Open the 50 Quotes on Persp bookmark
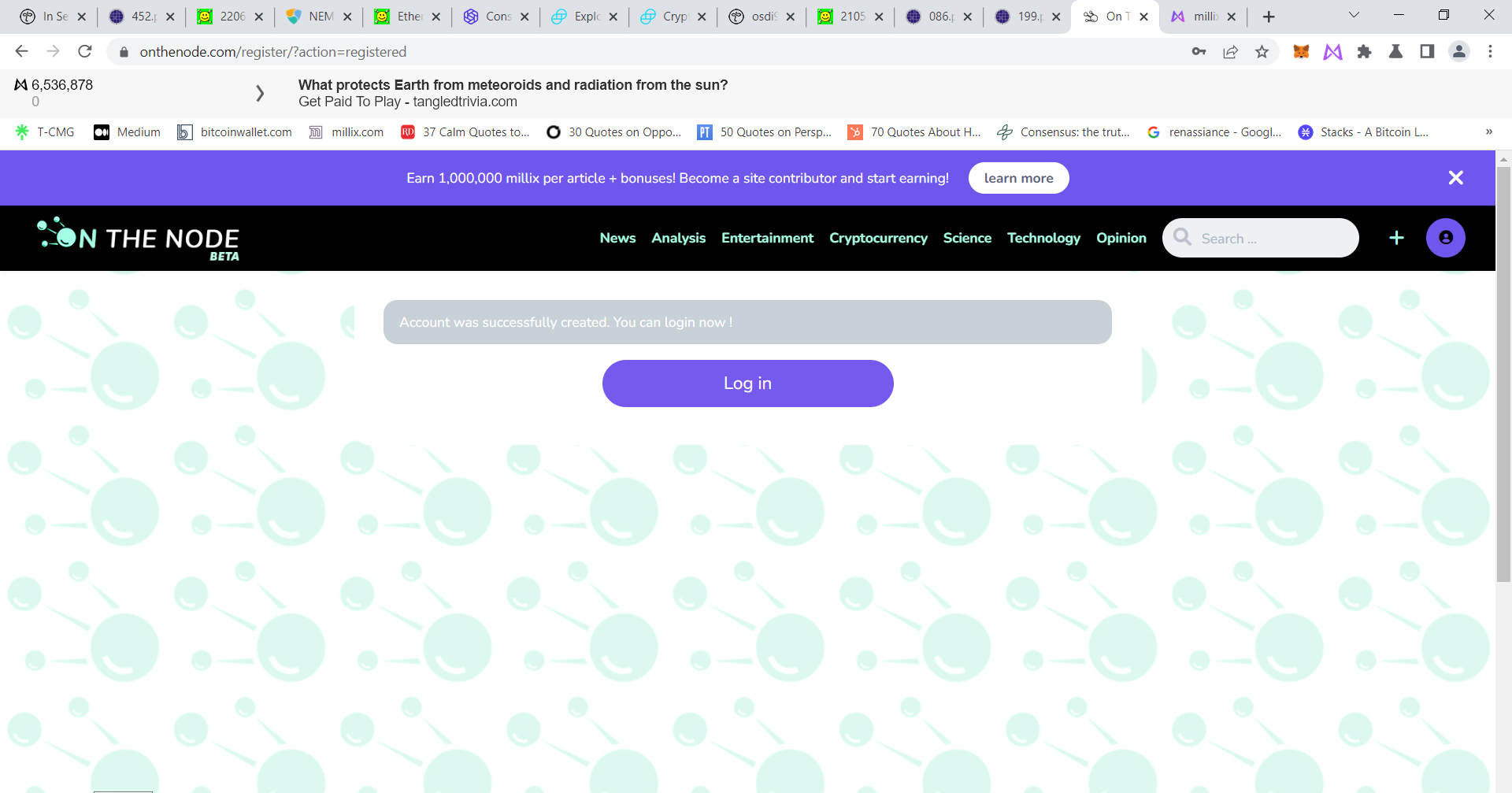Screen dimensions: 1512x793 [765, 132]
